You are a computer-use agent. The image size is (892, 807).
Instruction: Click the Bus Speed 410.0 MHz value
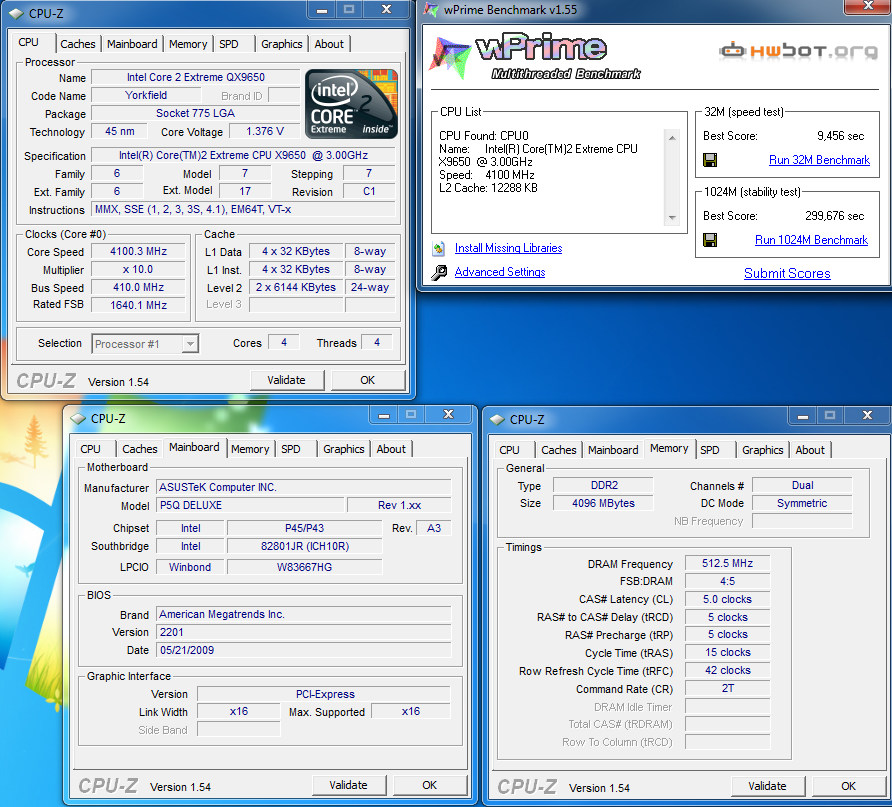click(x=138, y=288)
